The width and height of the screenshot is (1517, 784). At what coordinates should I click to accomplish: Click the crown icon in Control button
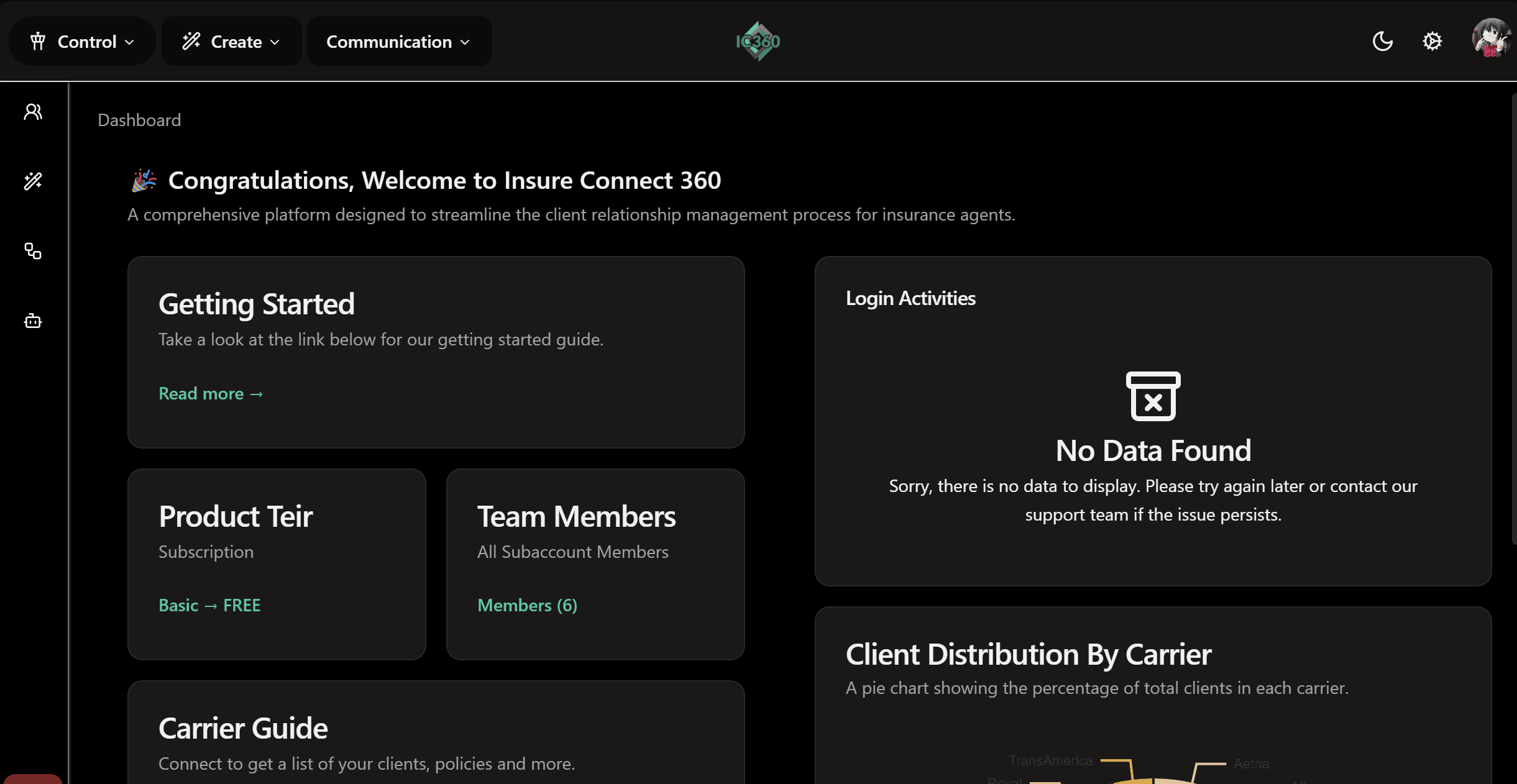click(x=38, y=42)
